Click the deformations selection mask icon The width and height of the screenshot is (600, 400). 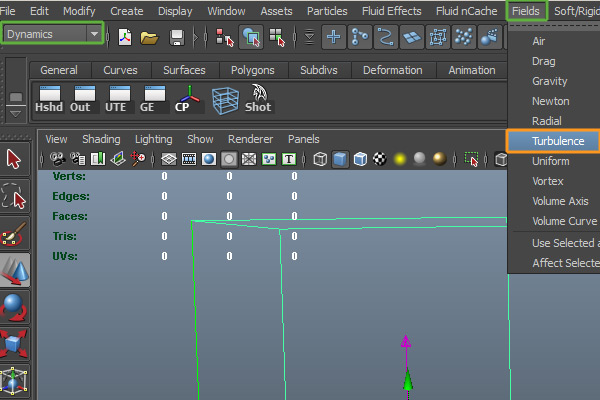(438, 37)
